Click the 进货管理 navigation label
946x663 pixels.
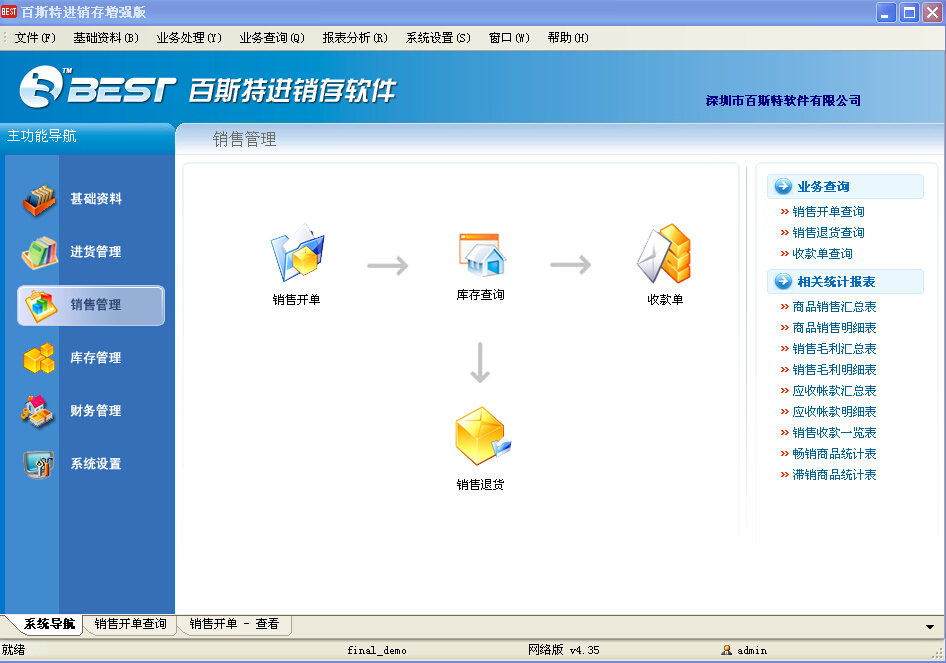(x=96, y=252)
